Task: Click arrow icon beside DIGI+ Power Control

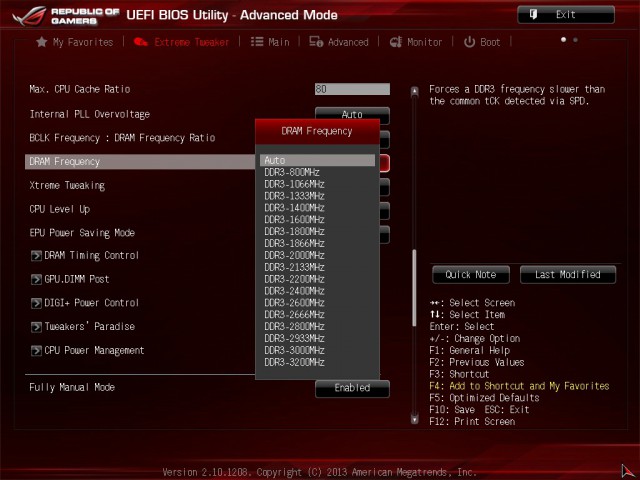Action: pyautogui.click(x=36, y=303)
